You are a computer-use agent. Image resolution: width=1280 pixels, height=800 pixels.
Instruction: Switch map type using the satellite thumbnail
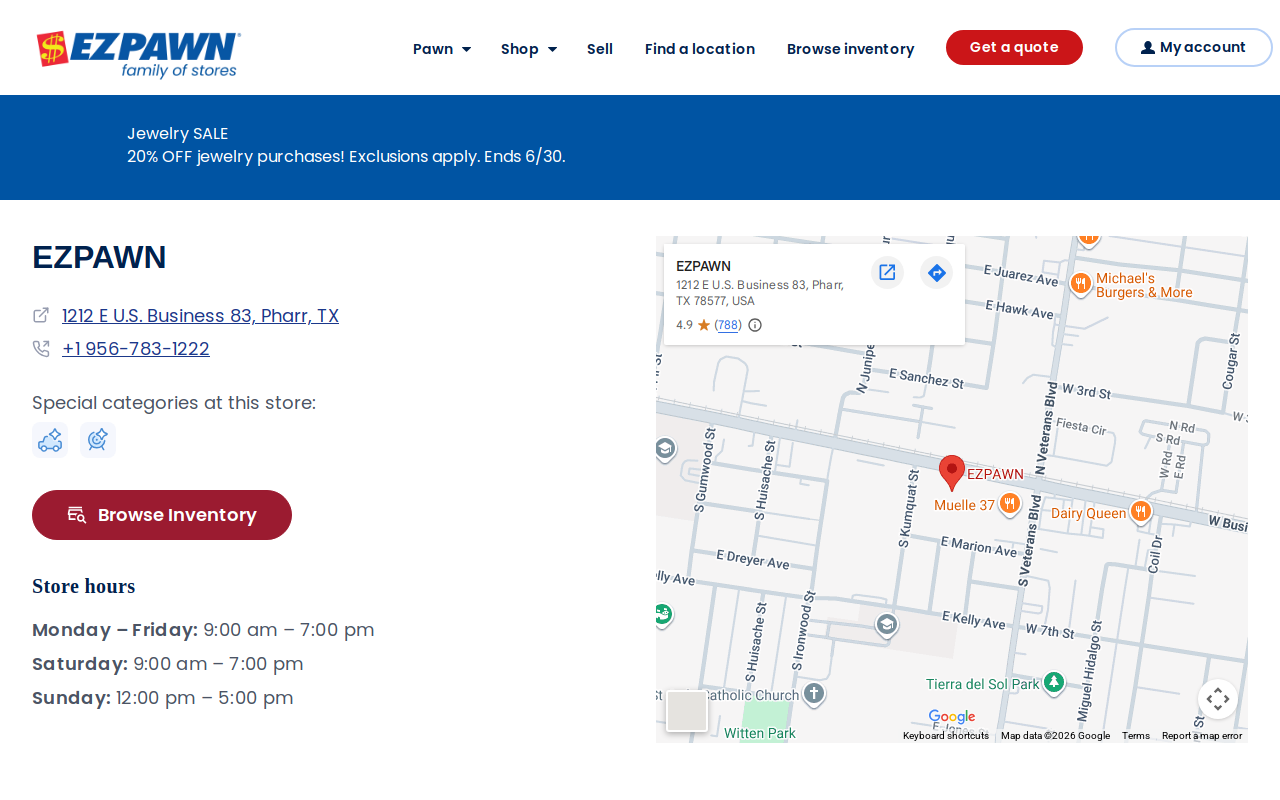point(687,711)
